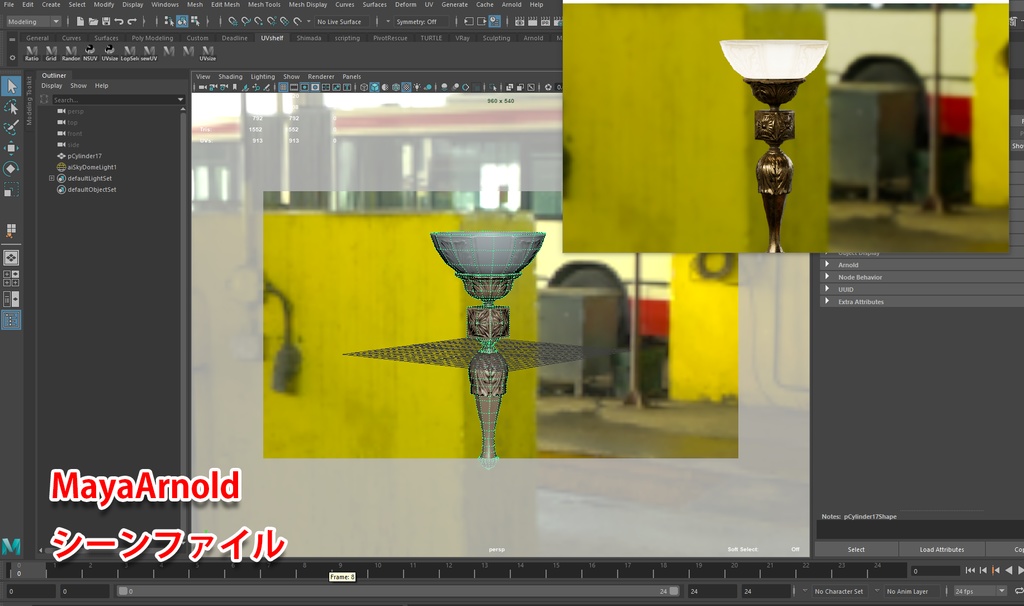
Task: Click the range slider bar
Action: pos(398,591)
